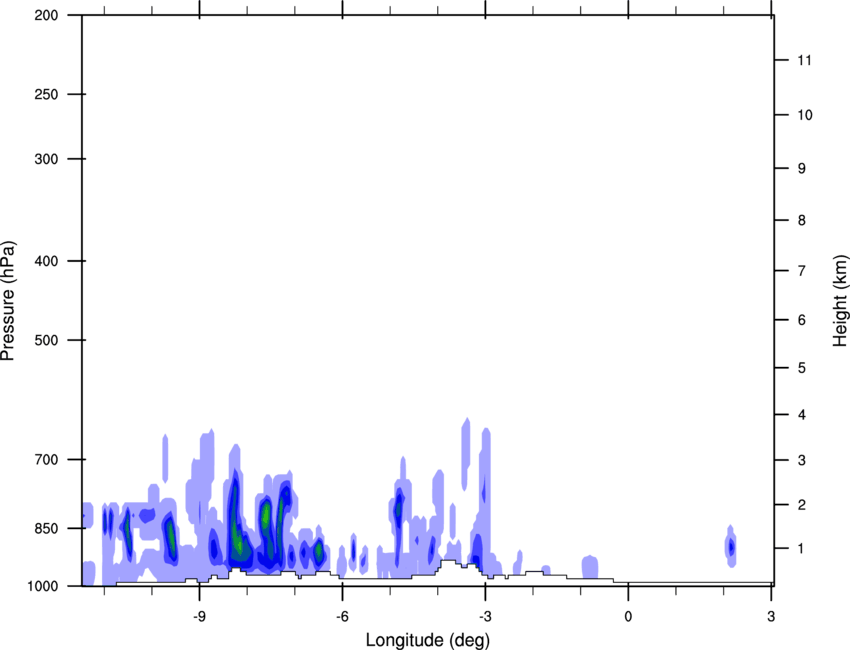The height and width of the screenshot is (650, 850).
Task: Click the 0 longitude tick label
Action: pos(628,616)
